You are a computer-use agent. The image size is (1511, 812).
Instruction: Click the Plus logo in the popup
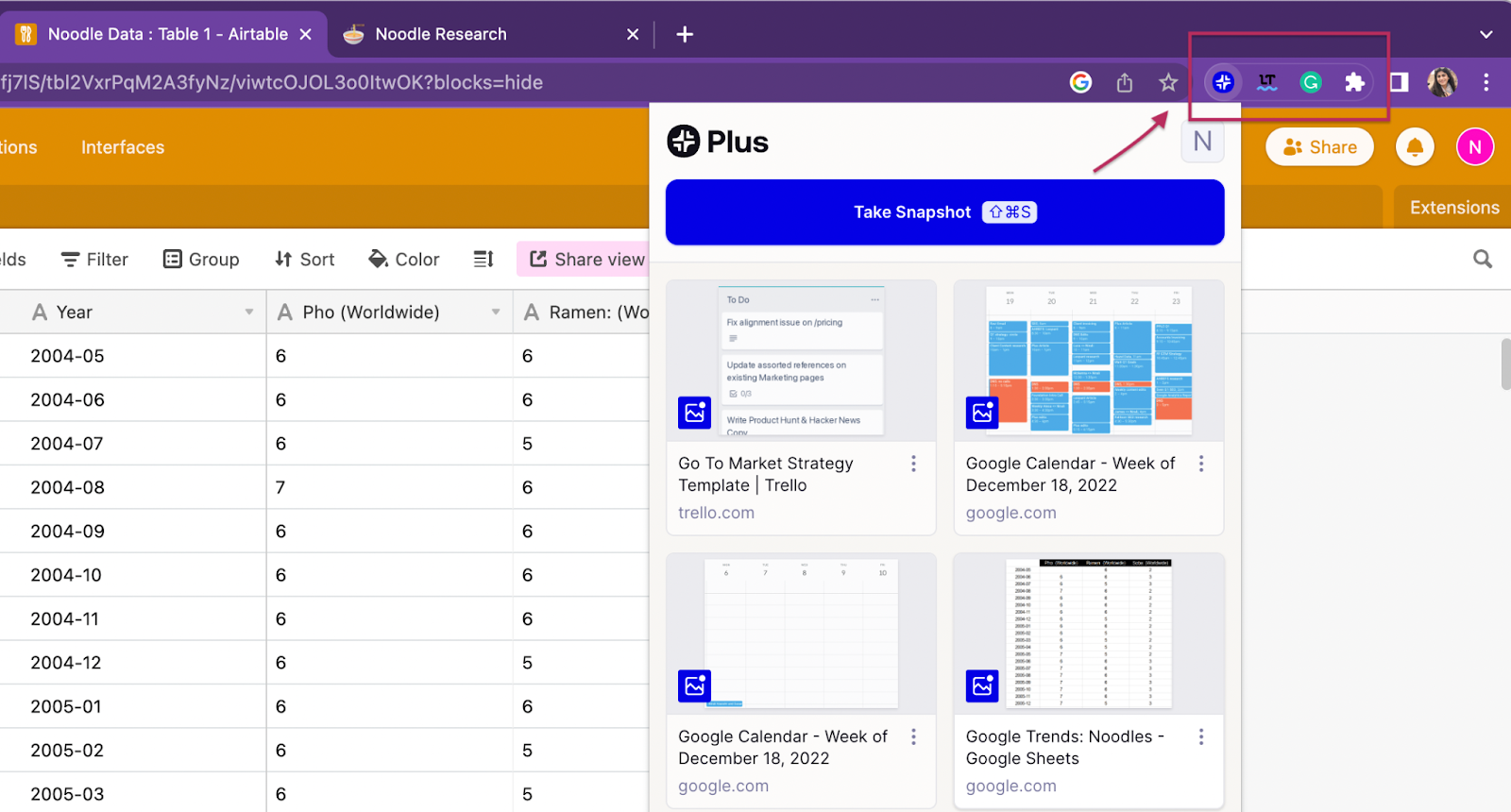point(718,142)
